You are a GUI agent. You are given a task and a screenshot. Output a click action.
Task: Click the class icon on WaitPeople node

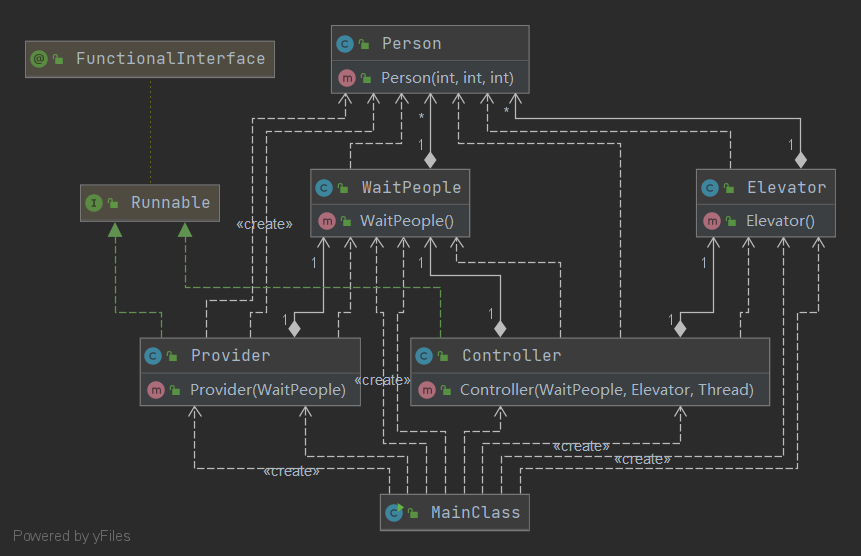(x=324, y=188)
